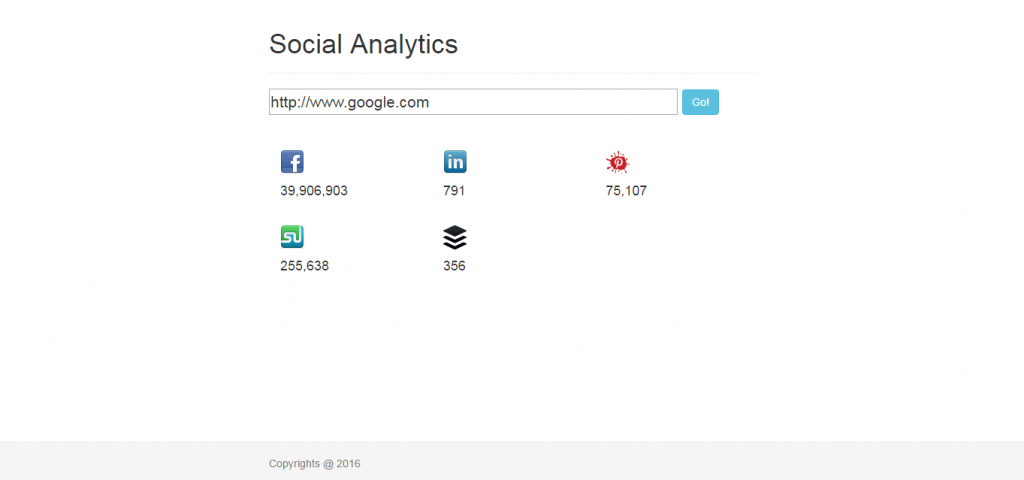The height and width of the screenshot is (480, 1024).
Task: Place cursor in empty right side of URL box
Action: [555, 102]
